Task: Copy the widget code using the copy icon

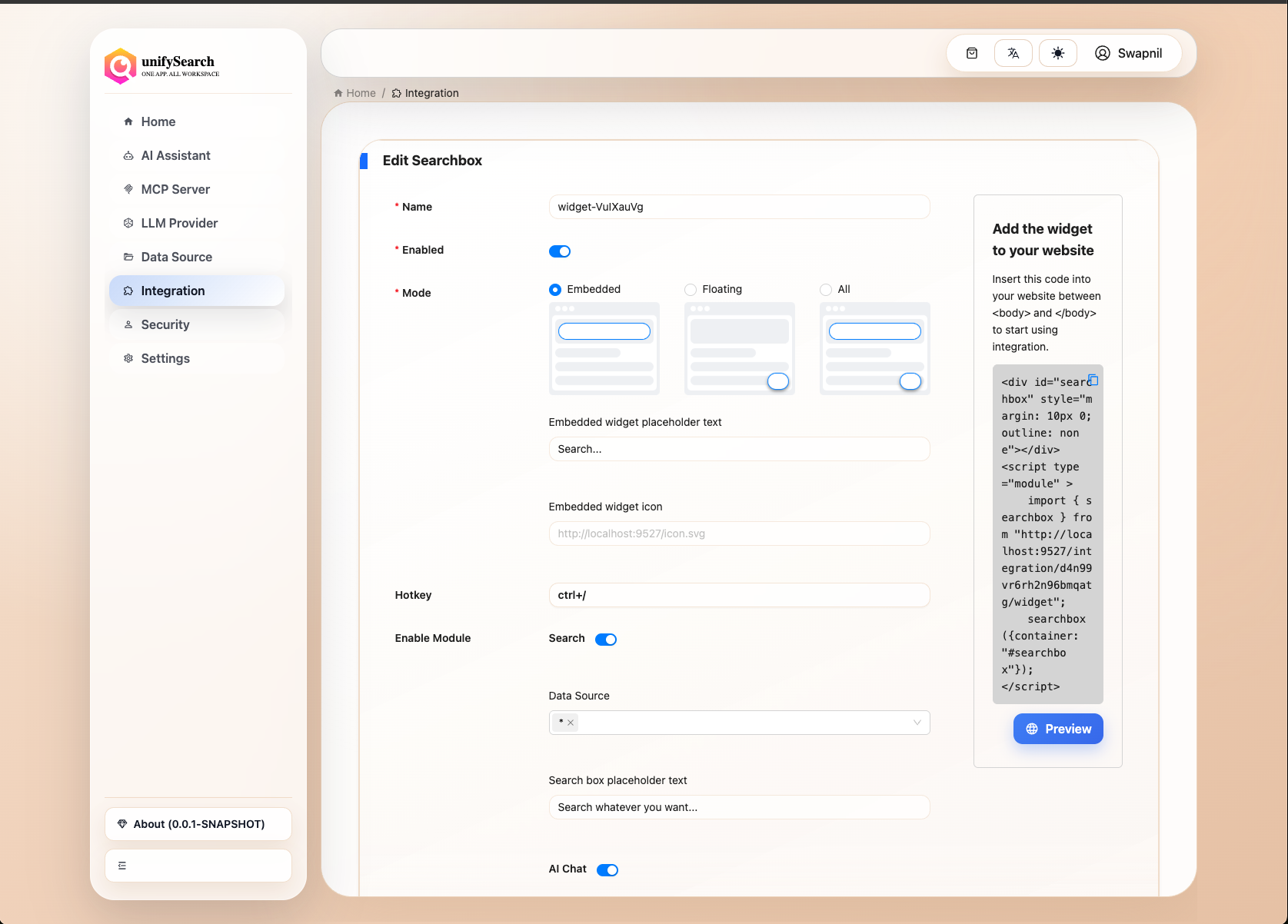Action: click(x=1093, y=380)
